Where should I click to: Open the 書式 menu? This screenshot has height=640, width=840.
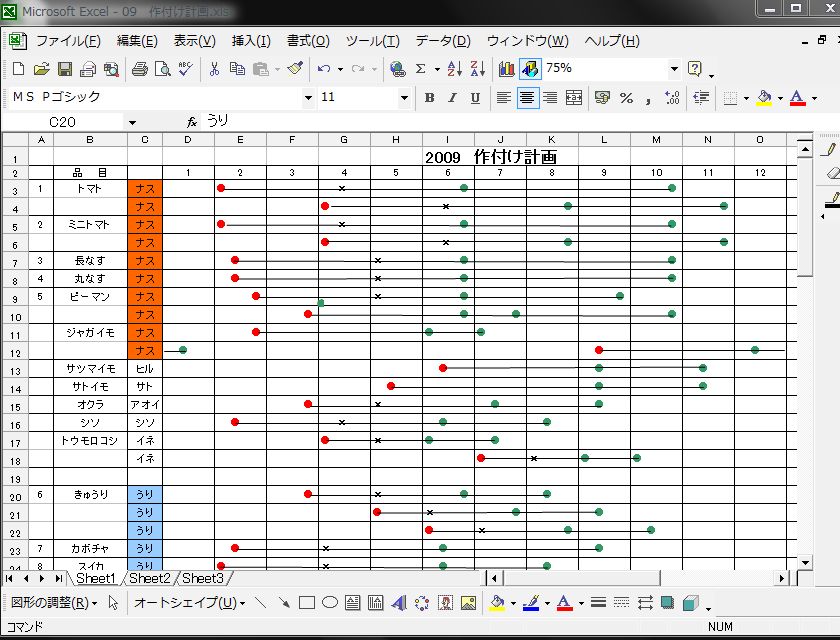click(x=308, y=41)
